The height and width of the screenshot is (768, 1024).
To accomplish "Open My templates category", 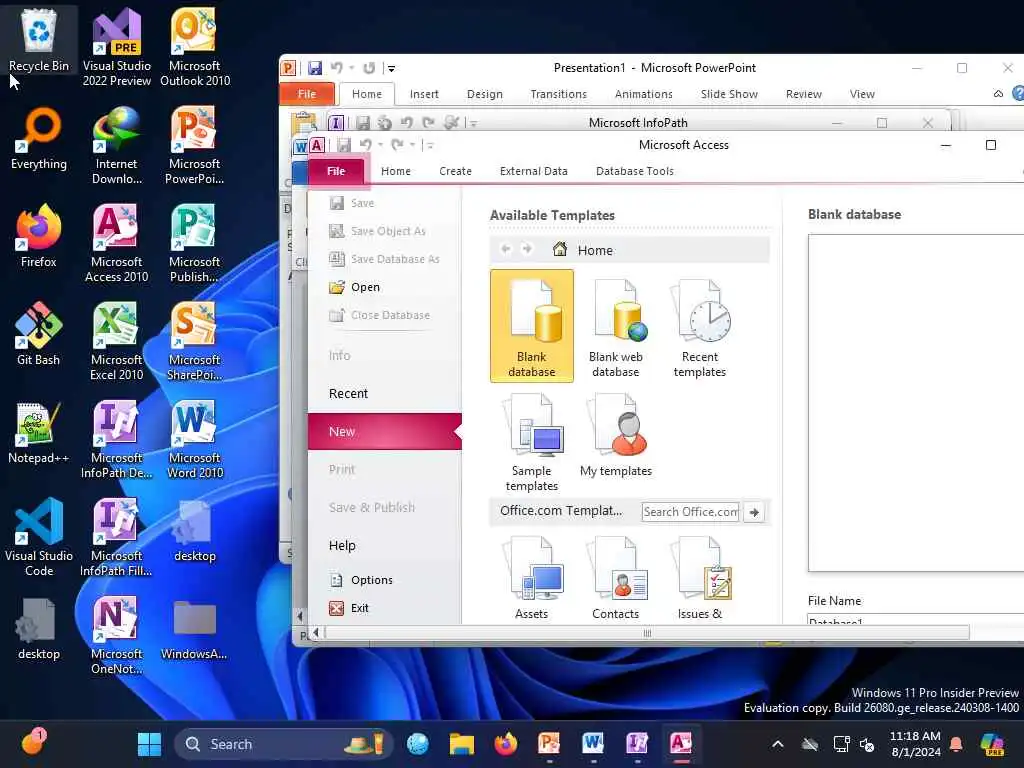I will point(615,436).
